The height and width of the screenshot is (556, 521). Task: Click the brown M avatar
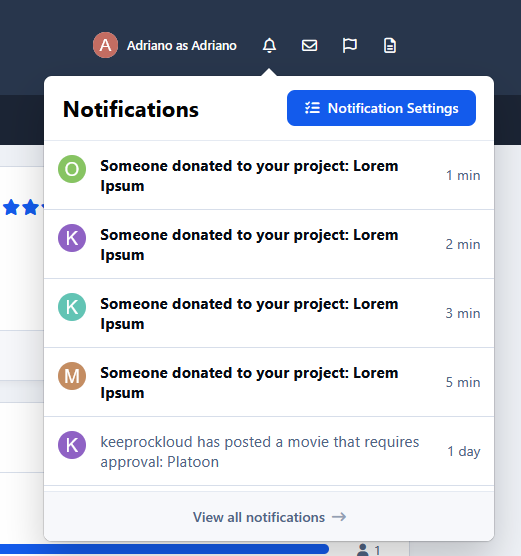pyautogui.click(x=72, y=376)
